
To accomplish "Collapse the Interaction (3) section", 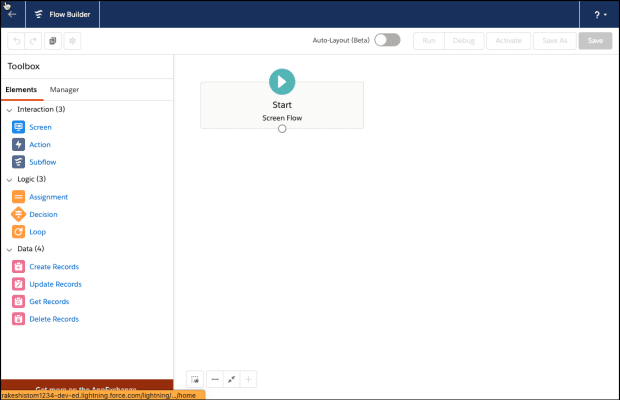I will click(x=9, y=109).
